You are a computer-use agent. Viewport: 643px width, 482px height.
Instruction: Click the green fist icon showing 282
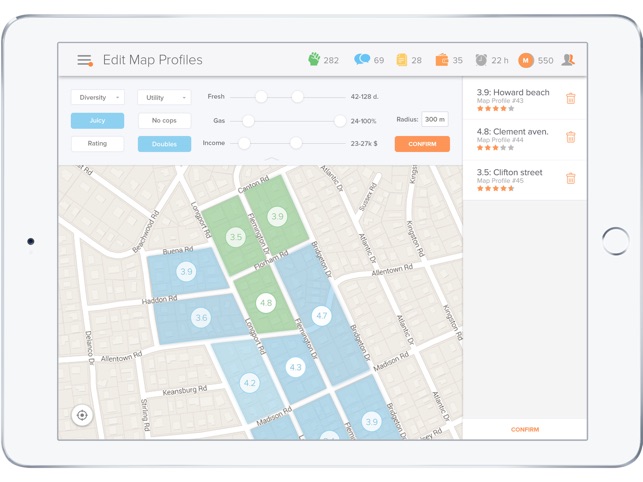[314, 59]
